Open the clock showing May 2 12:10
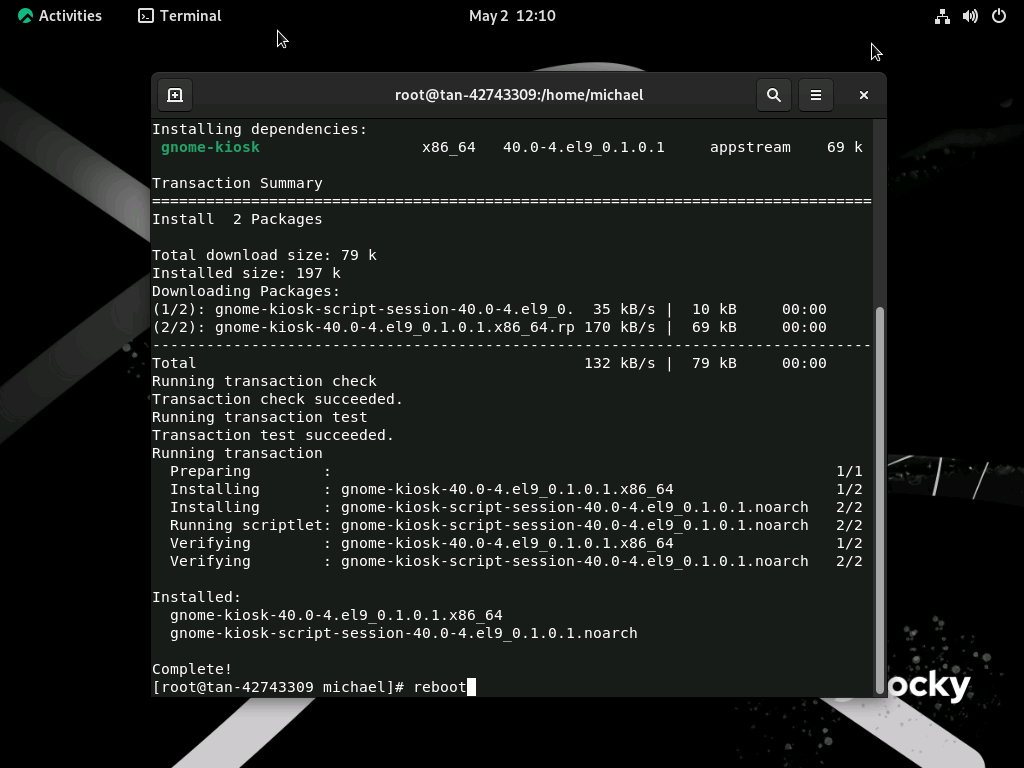The height and width of the screenshot is (768, 1024). [511, 16]
